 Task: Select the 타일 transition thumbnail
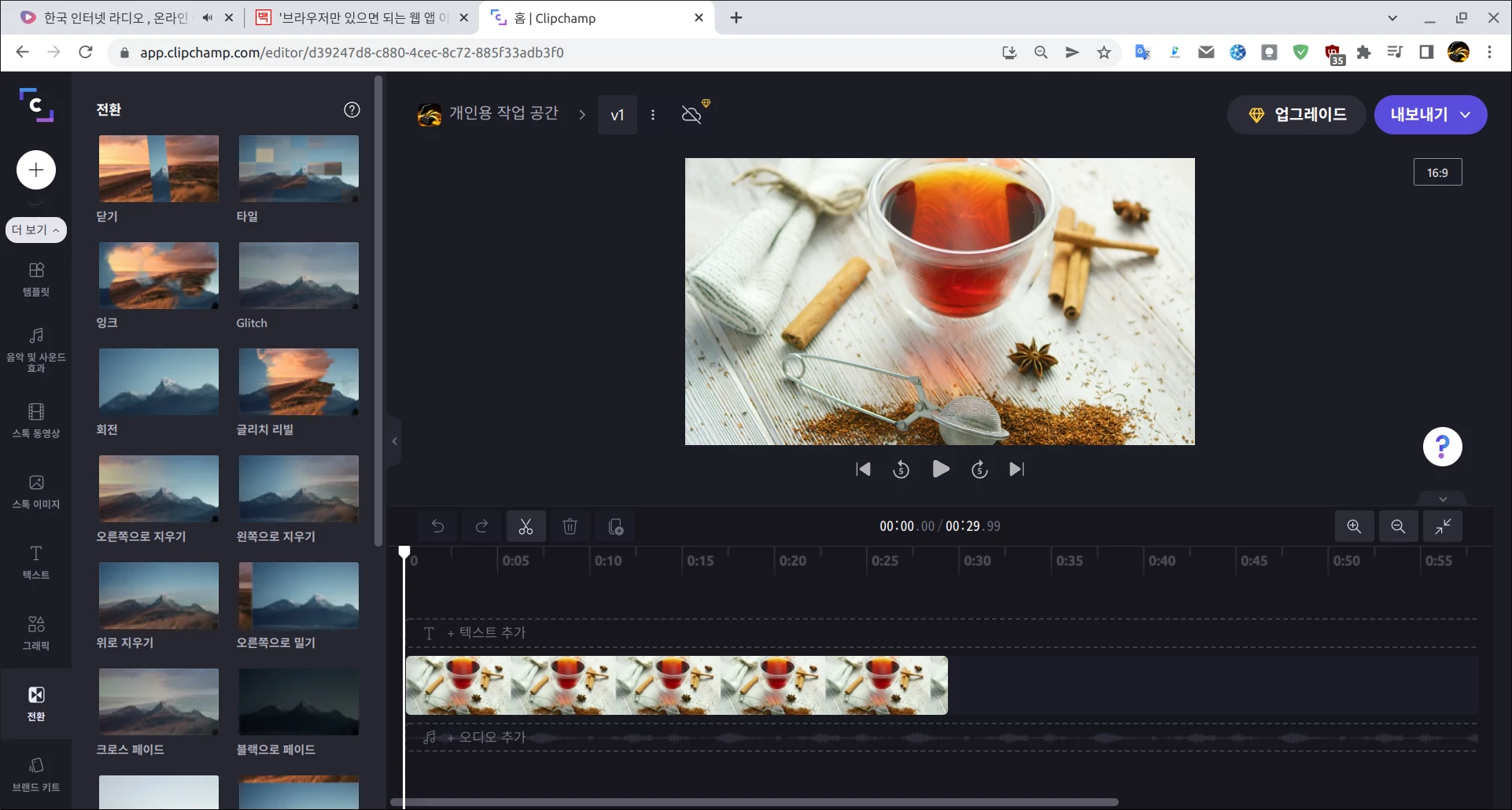point(299,168)
